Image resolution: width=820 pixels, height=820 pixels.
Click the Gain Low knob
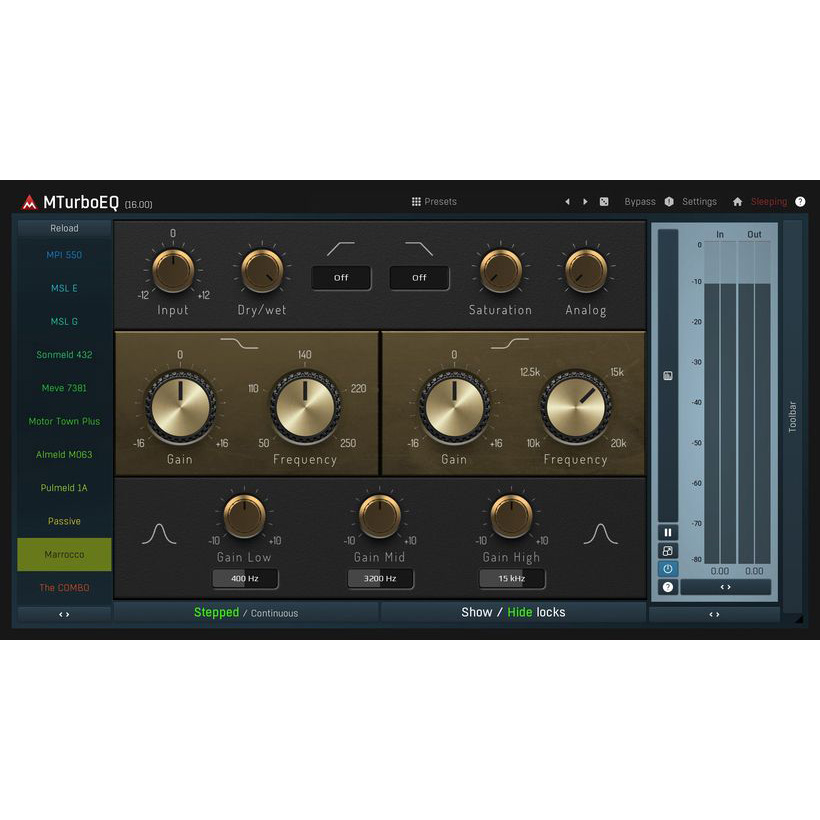(x=244, y=516)
